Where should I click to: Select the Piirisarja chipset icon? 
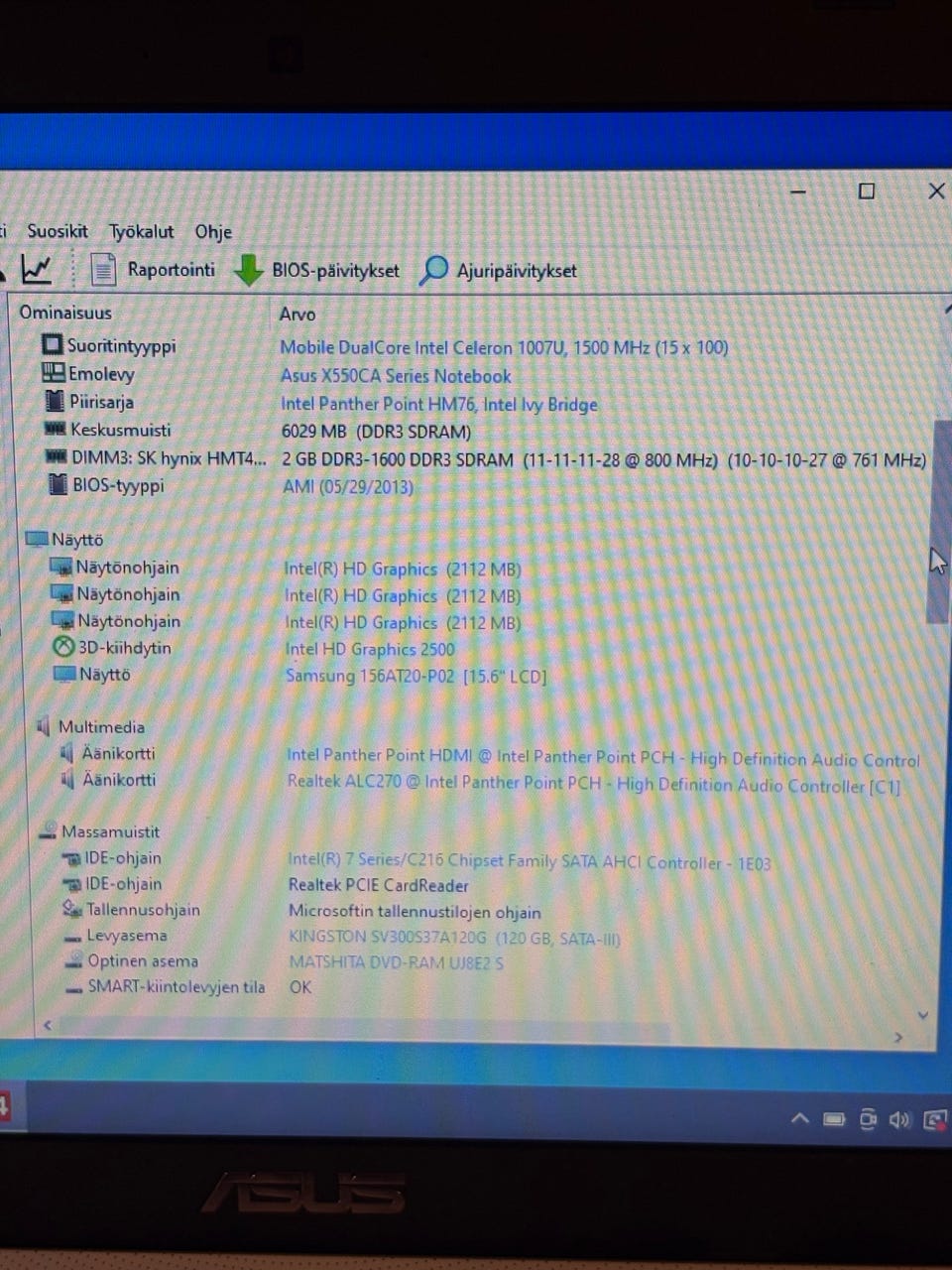(55, 401)
